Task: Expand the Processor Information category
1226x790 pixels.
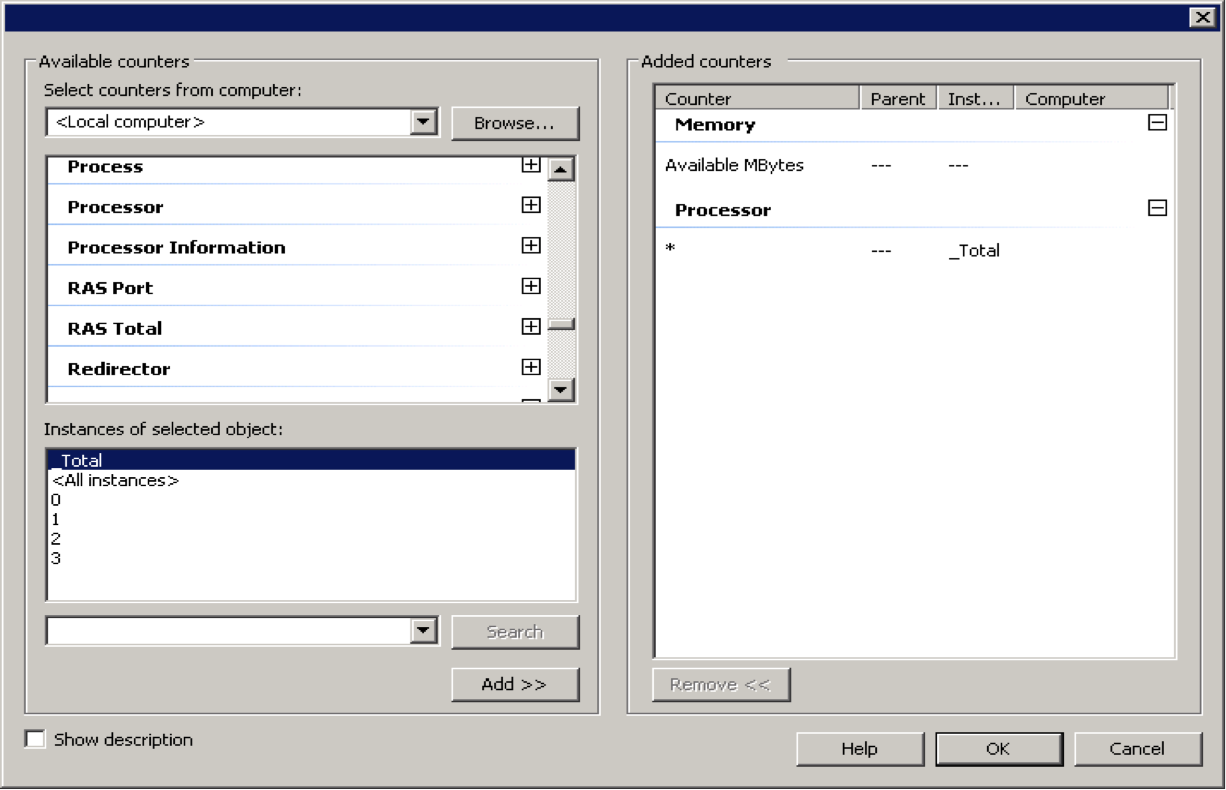Action: pos(531,245)
